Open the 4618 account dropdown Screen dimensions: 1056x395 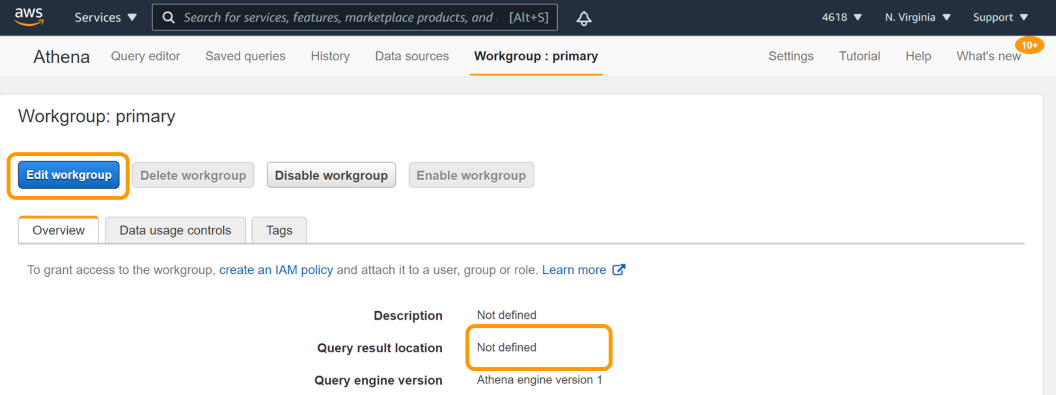pos(842,17)
